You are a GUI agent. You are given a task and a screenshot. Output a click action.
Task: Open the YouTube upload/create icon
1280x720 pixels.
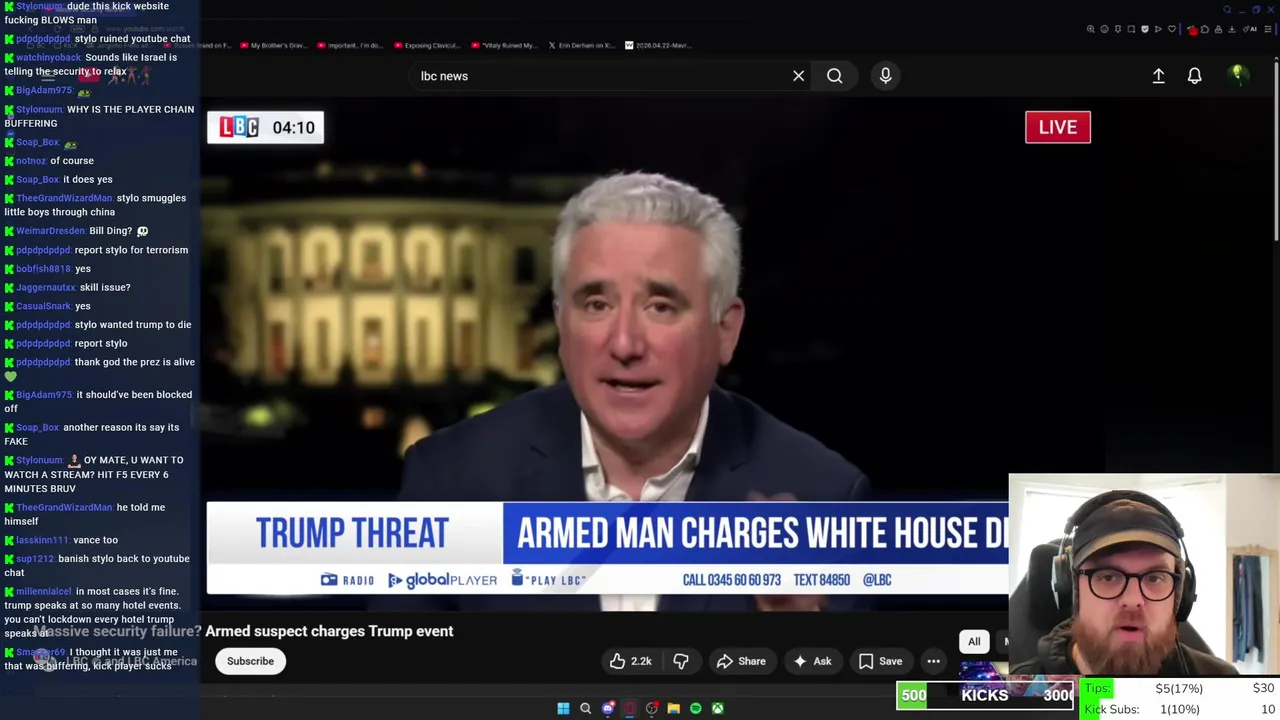[x=1158, y=76]
